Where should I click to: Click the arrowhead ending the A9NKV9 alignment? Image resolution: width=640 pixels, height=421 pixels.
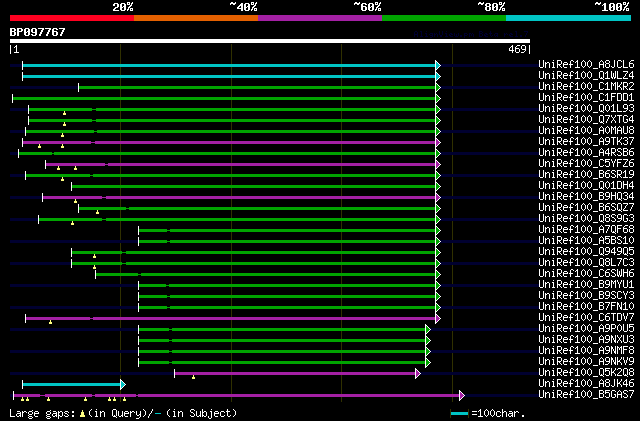(x=428, y=362)
